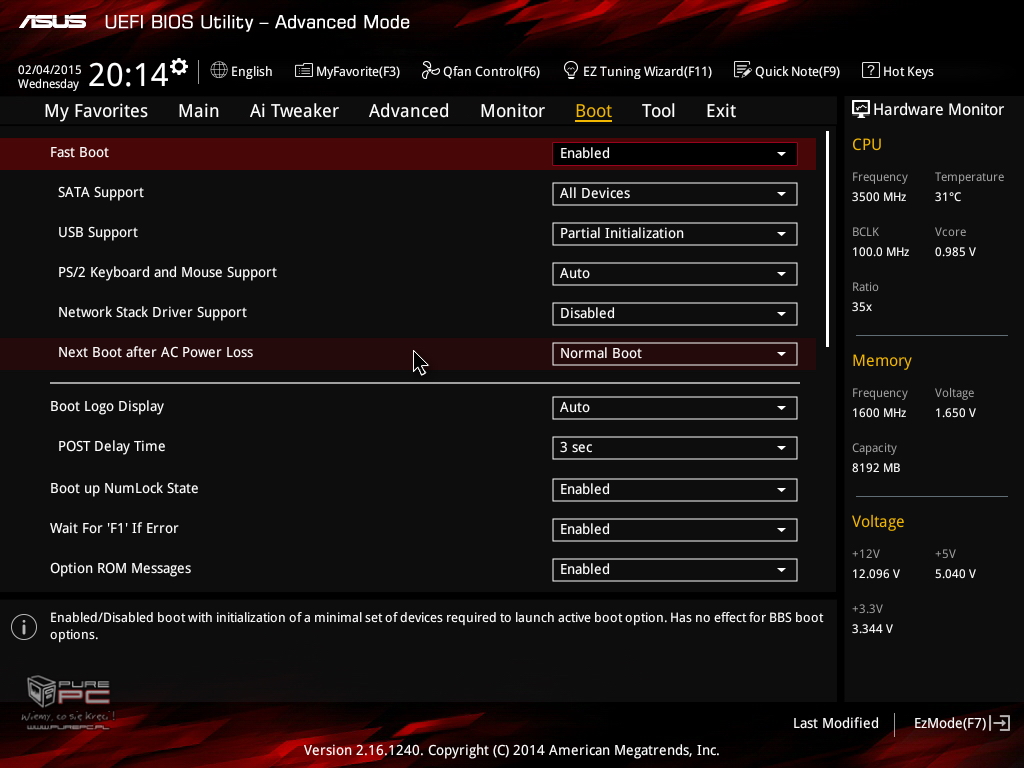
Task: Open PS/2 Keyboard and Mouse Support dropdown
Action: pos(674,274)
